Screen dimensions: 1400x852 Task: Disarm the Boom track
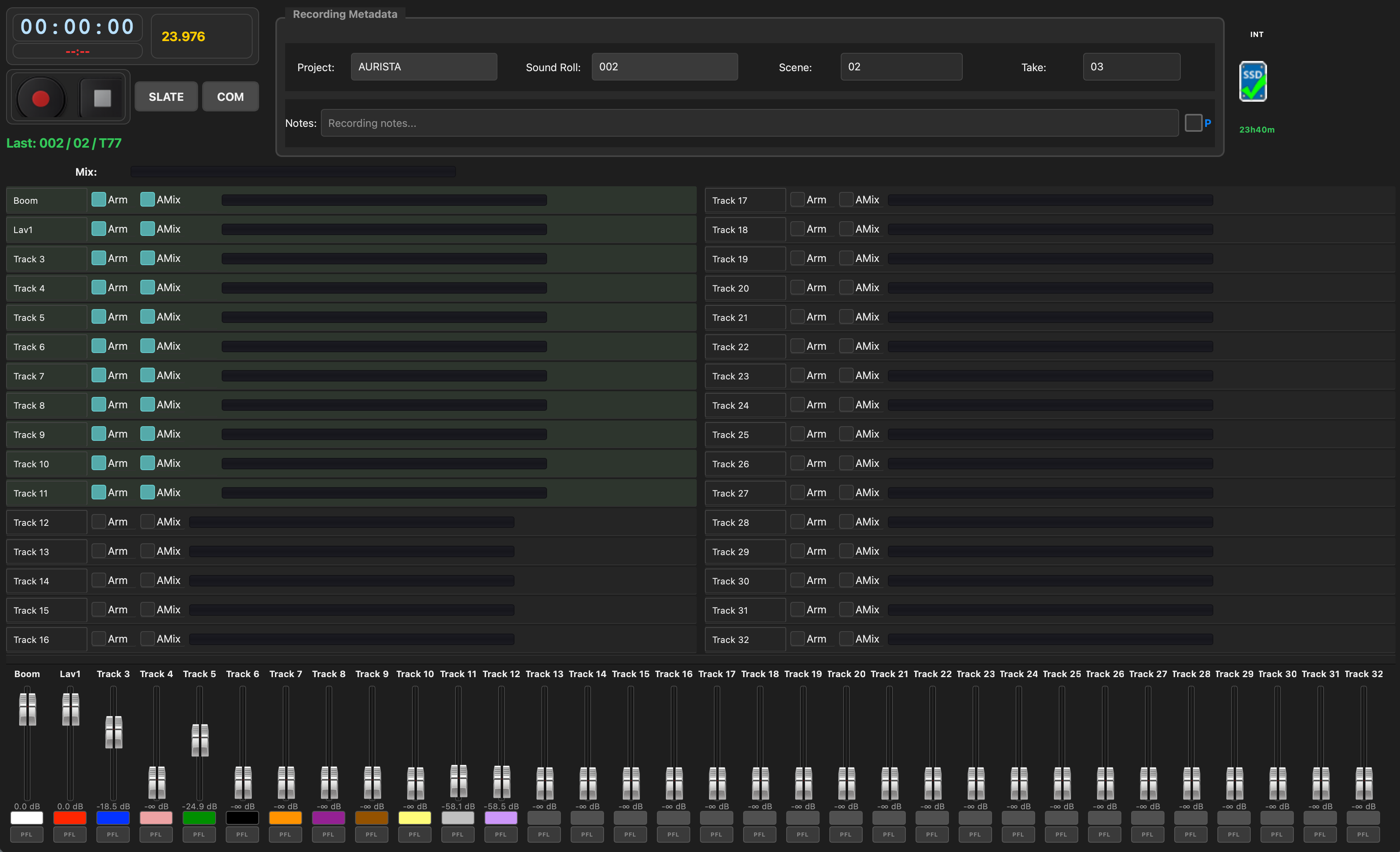[99, 199]
